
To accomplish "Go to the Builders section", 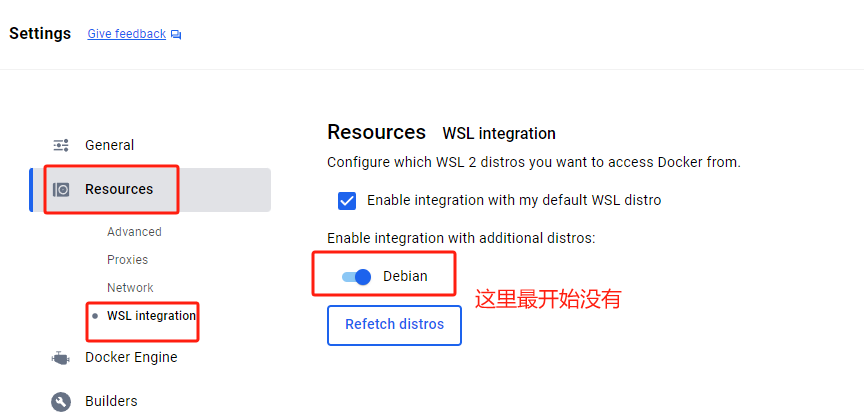I will coord(111,401).
